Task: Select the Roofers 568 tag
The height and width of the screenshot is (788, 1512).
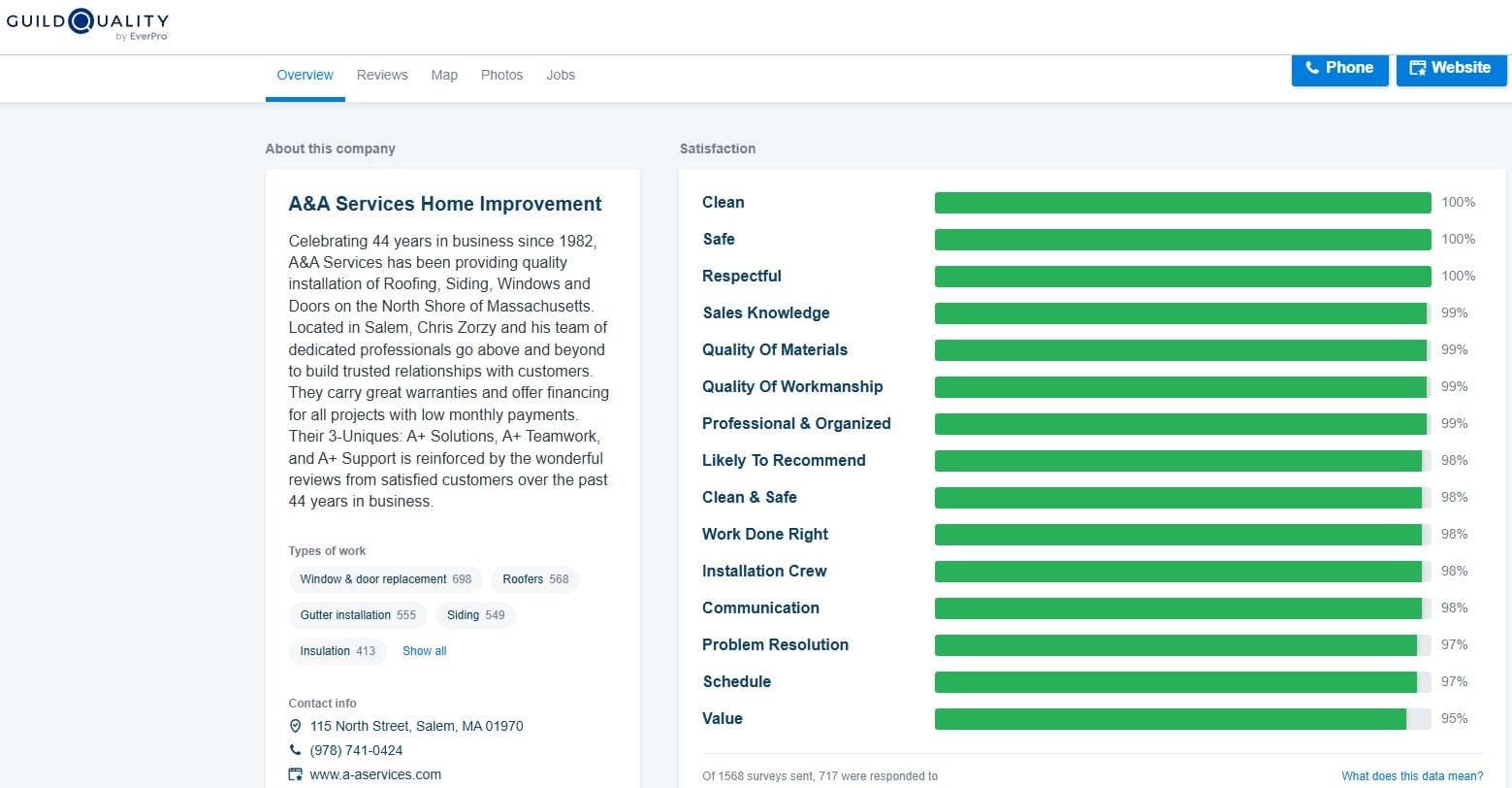Action: click(x=535, y=579)
